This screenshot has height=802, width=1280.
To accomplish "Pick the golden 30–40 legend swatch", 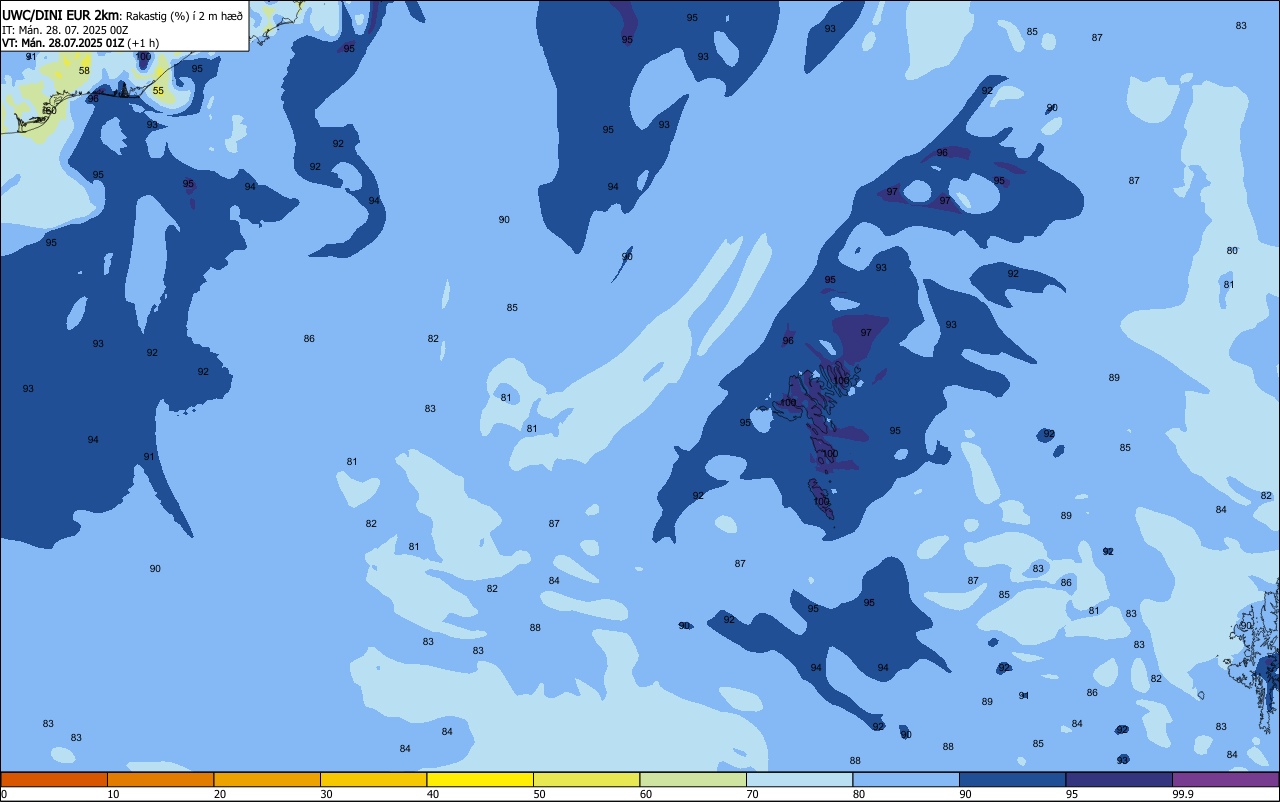I will point(373,779).
